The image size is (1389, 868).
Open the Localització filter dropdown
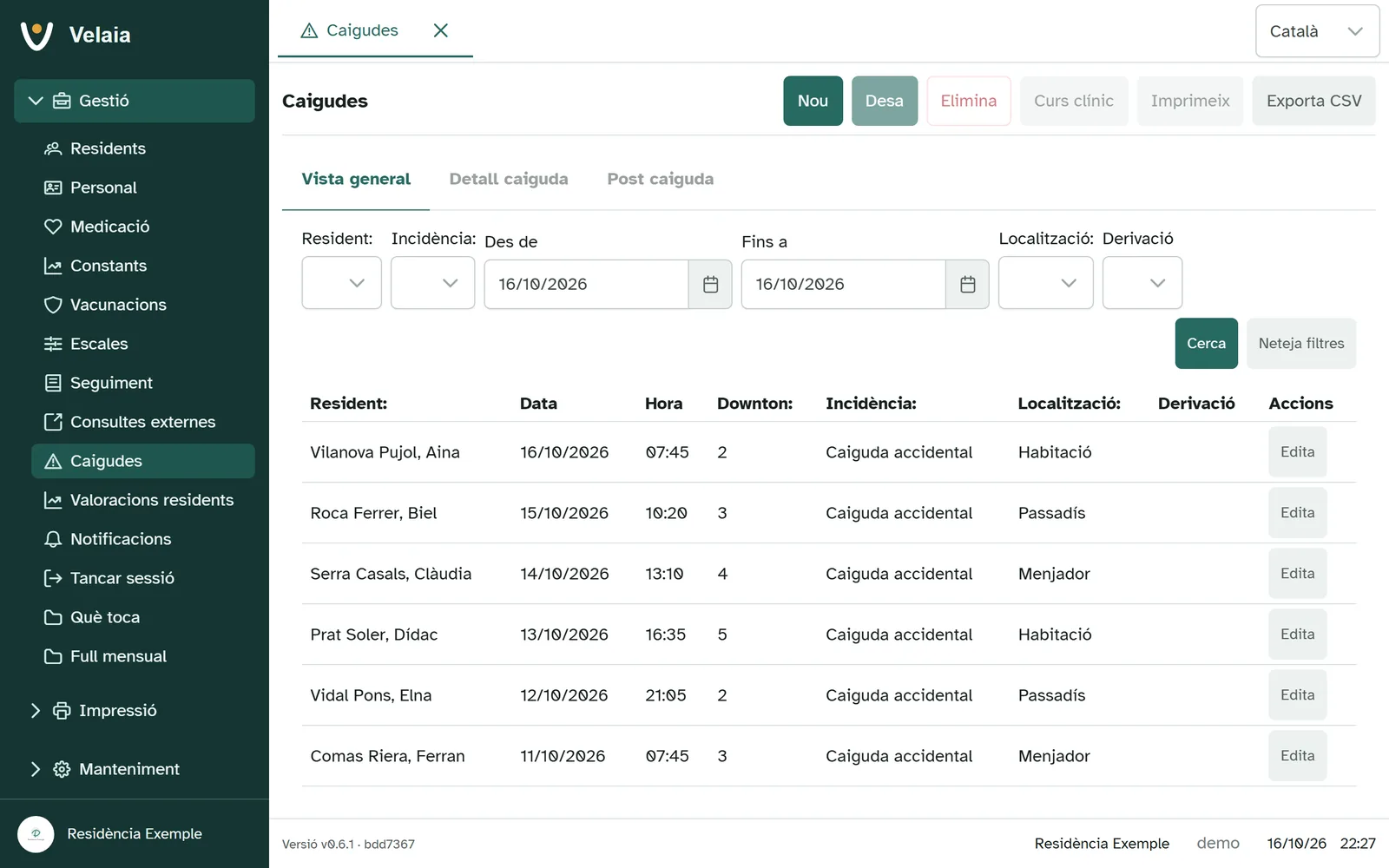(x=1045, y=283)
